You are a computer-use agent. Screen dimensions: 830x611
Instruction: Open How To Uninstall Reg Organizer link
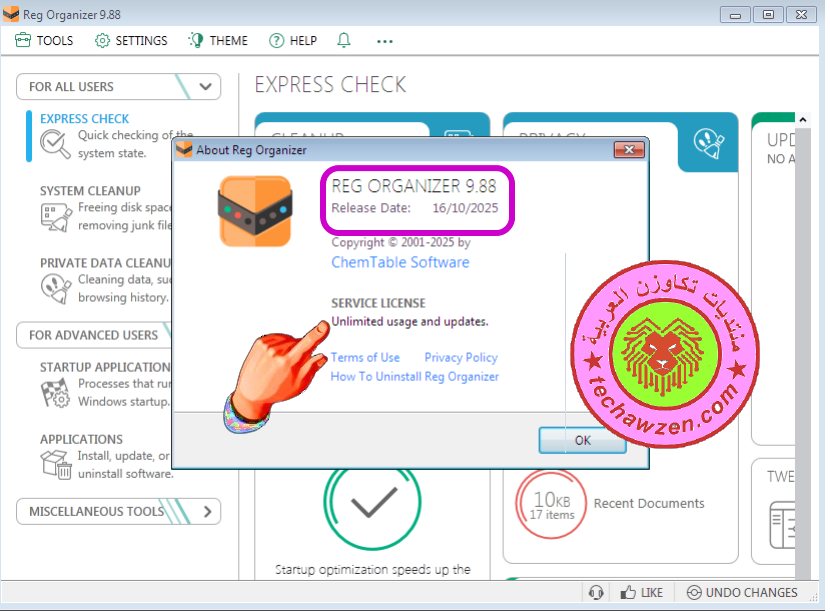point(414,377)
